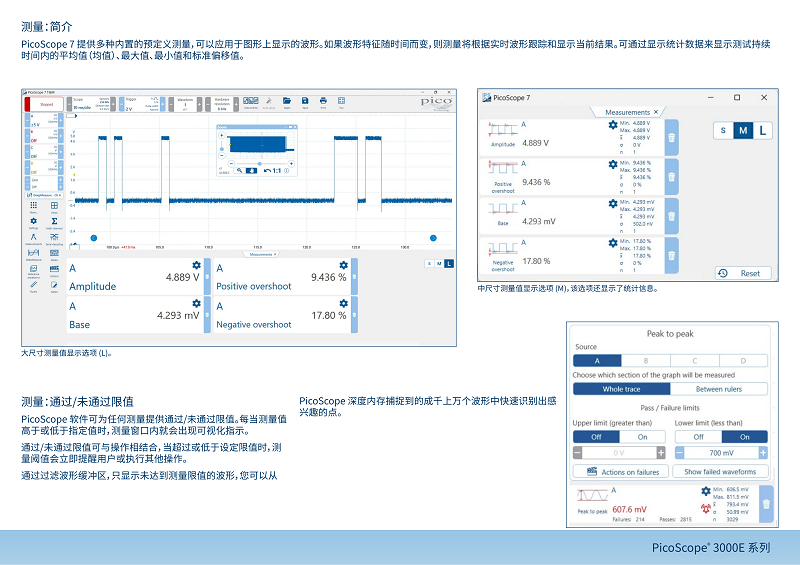Image resolution: width=800 pixels, height=565 pixels.
Task: Select source channel B
Action: pos(646,361)
